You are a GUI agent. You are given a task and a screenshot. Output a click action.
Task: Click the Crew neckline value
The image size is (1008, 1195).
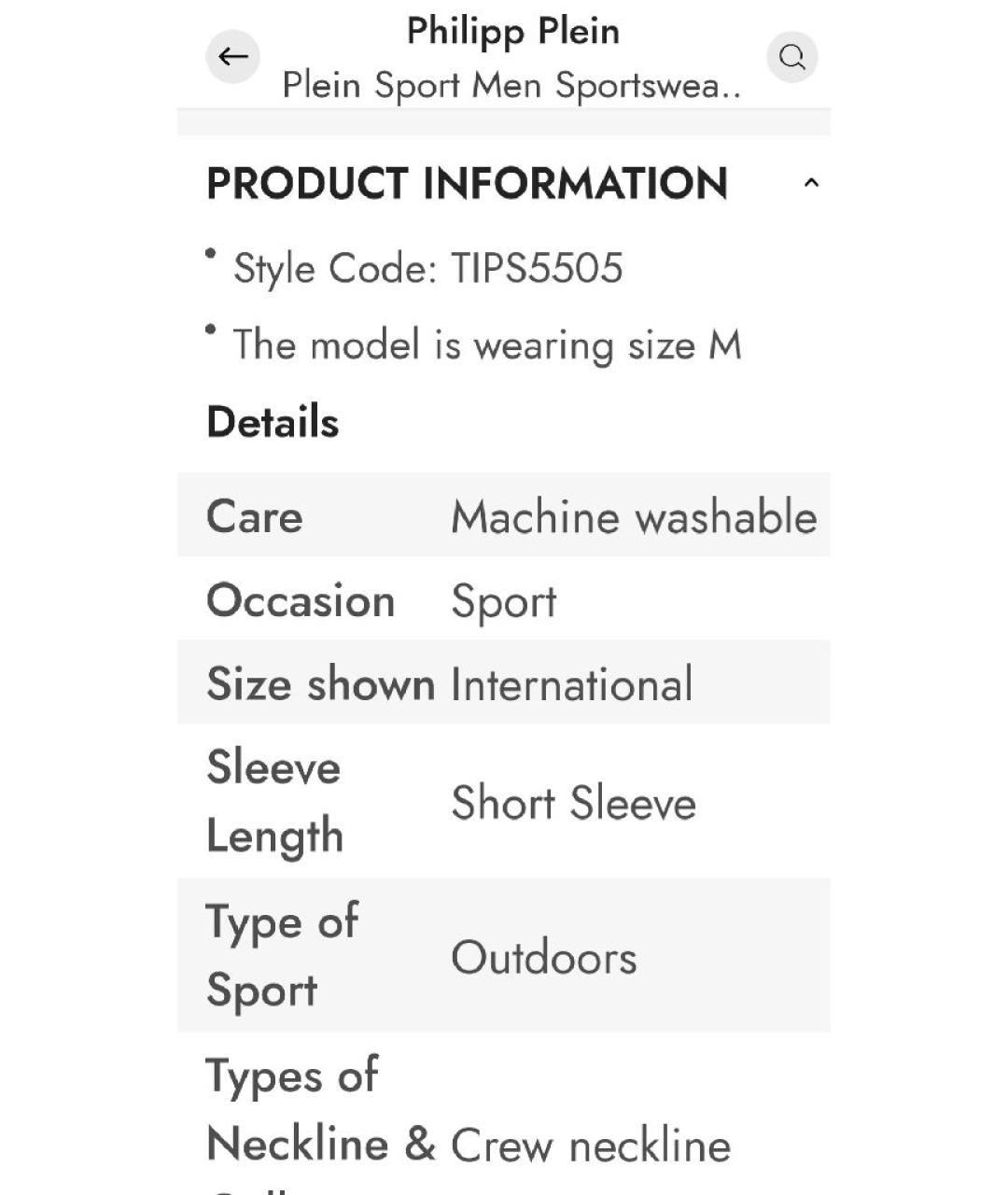click(590, 1146)
